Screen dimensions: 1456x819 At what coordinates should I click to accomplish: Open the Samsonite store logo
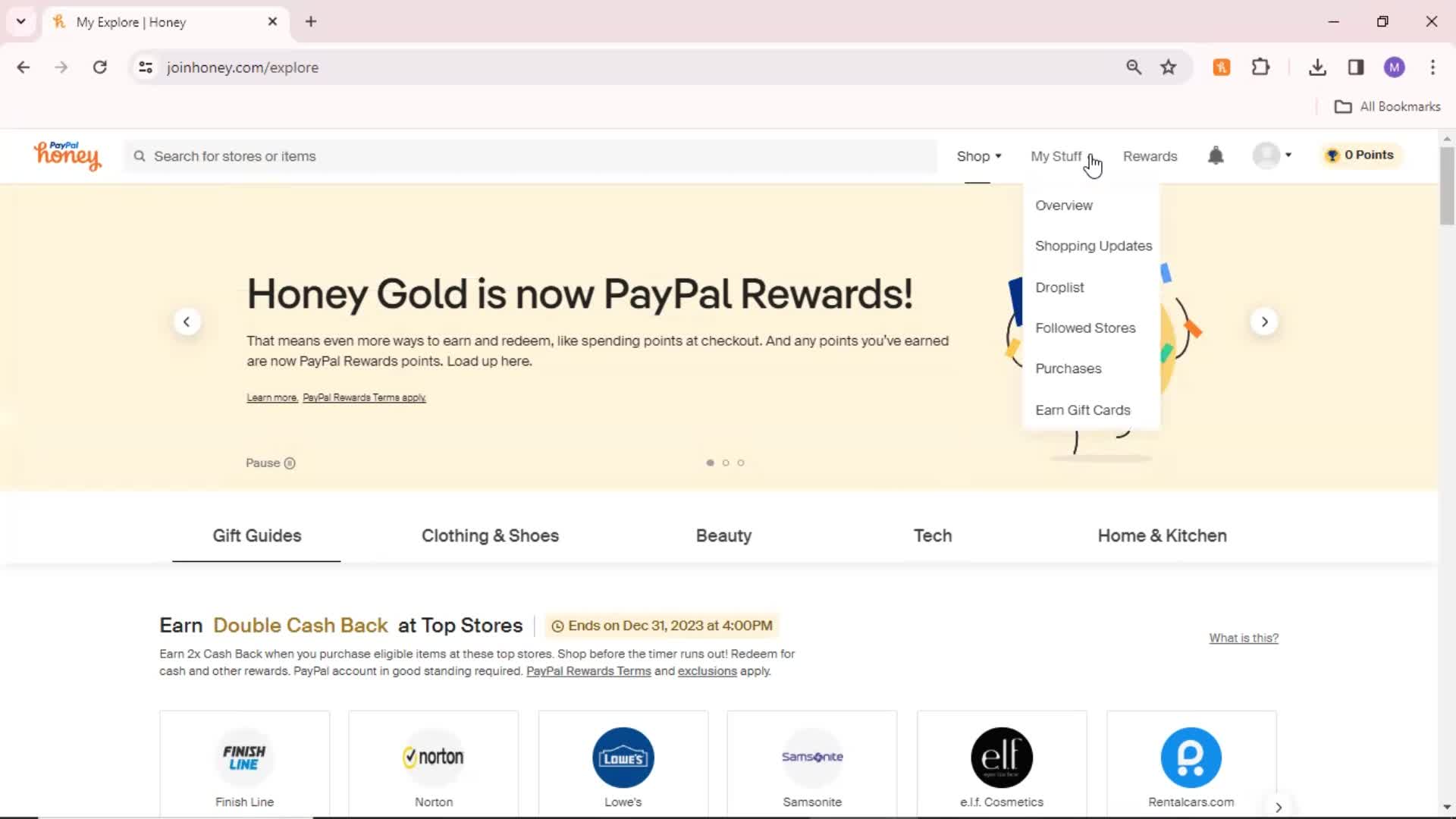[812, 757]
